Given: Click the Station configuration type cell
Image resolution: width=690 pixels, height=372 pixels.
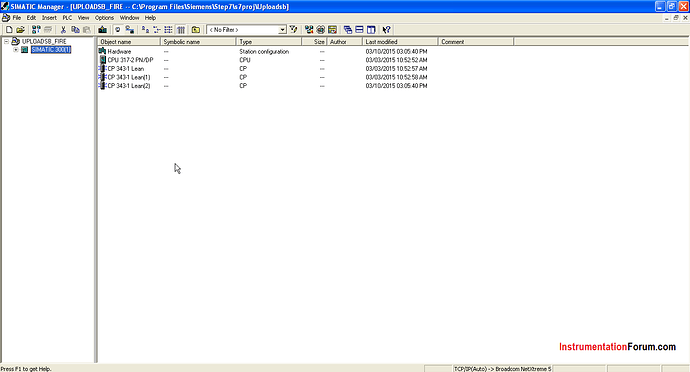Looking at the screenshot, I should tap(264, 52).
